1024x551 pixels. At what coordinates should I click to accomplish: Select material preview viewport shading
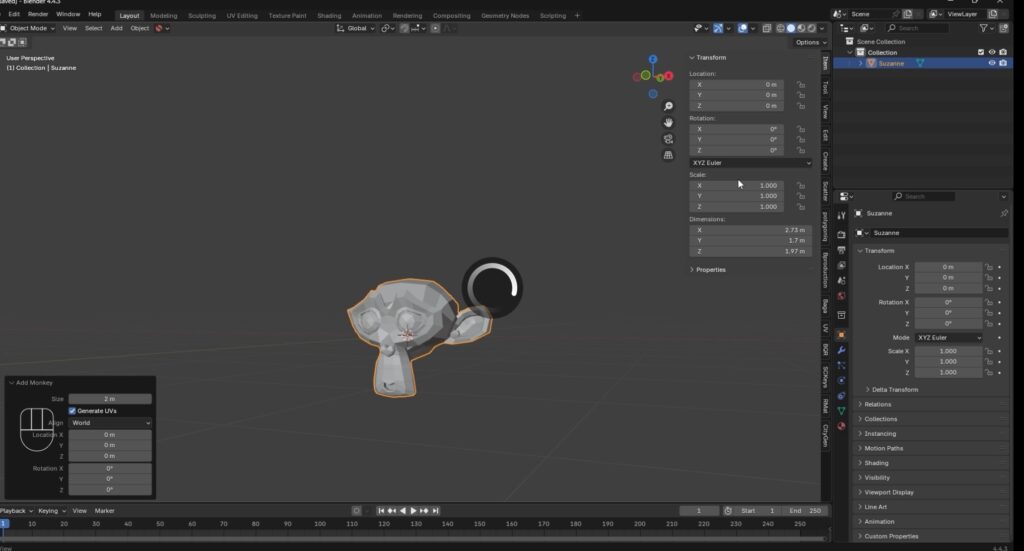click(x=801, y=28)
